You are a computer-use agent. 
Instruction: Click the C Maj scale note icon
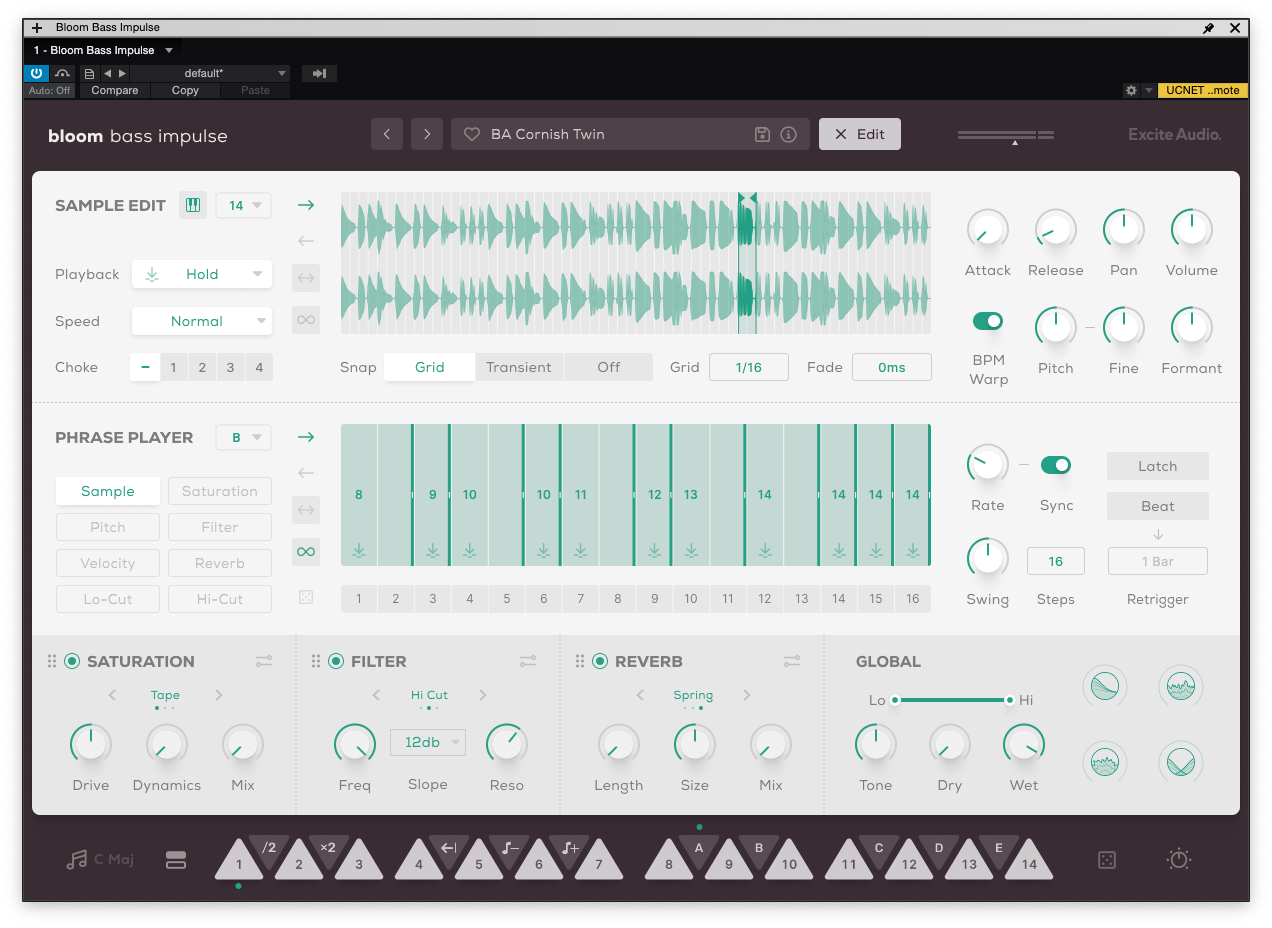(76, 860)
